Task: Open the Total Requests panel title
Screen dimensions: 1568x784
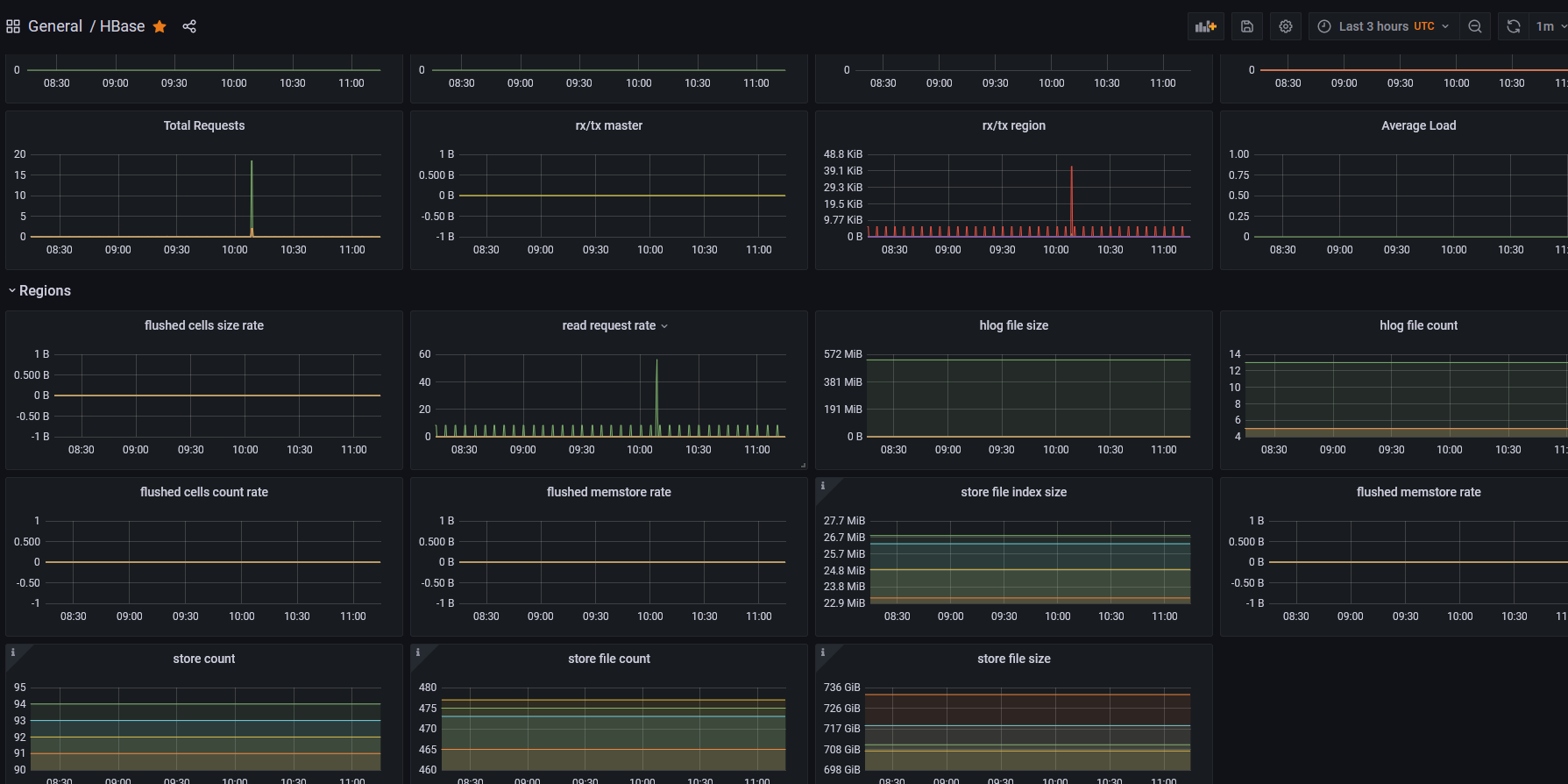Action: coord(204,125)
